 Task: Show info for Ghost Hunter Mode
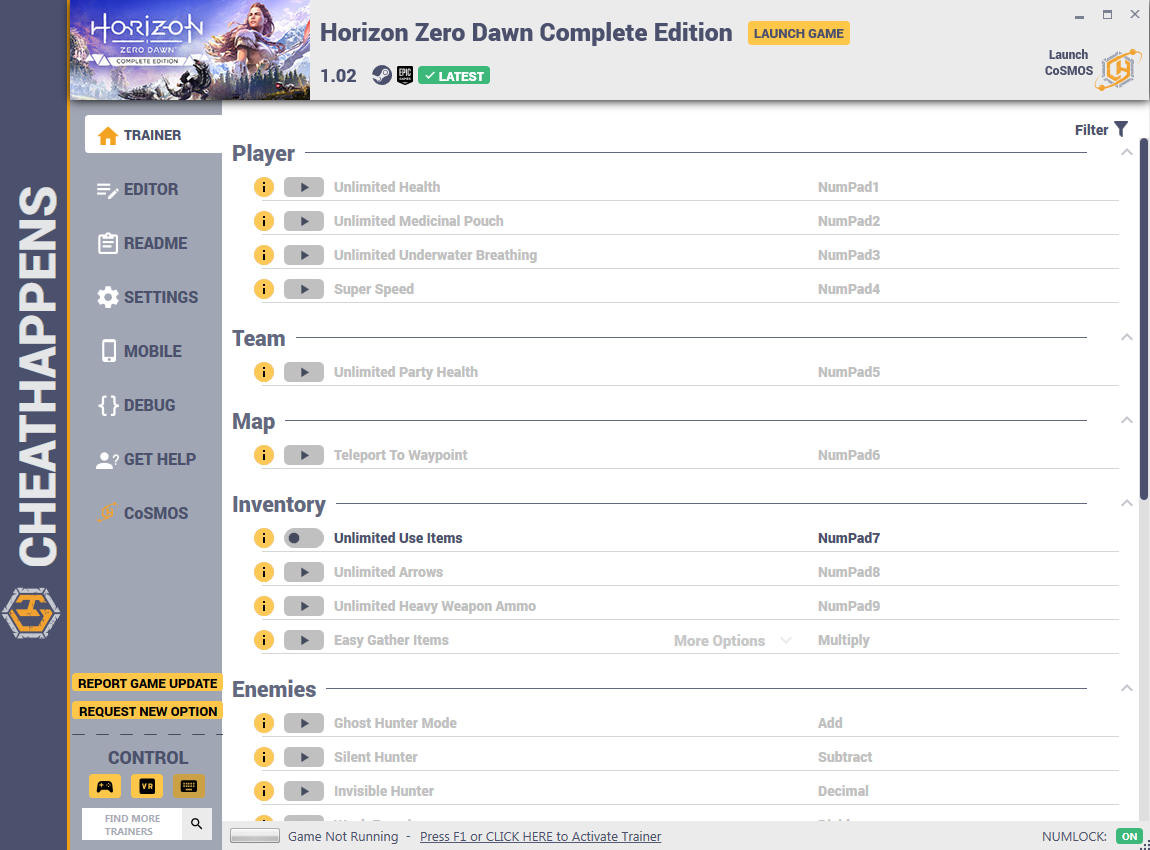tap(263, 723)
